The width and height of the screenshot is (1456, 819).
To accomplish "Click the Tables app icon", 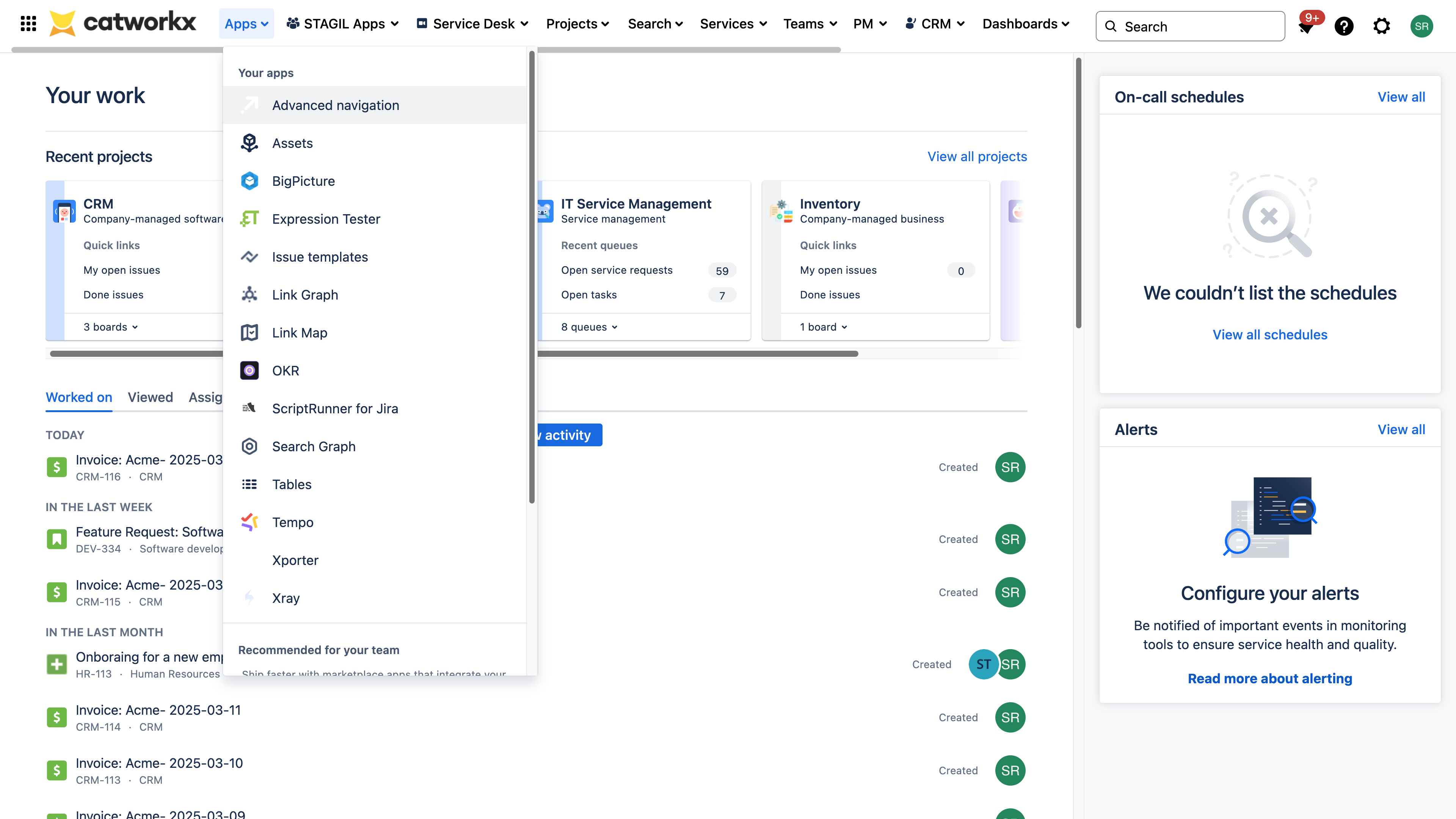I will click(x=249, y=484).
